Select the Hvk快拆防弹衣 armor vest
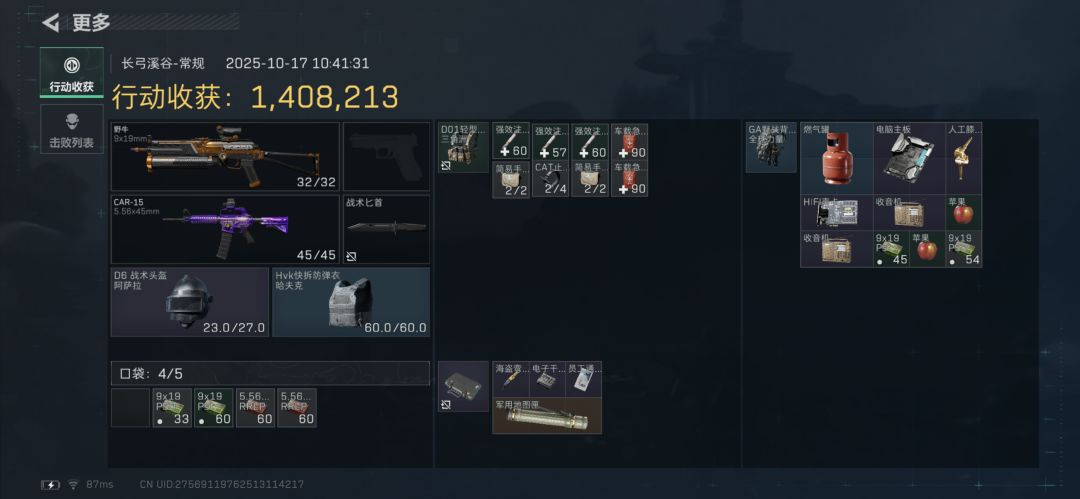Screen dimensions: 1080x499 tap(351, 302)
